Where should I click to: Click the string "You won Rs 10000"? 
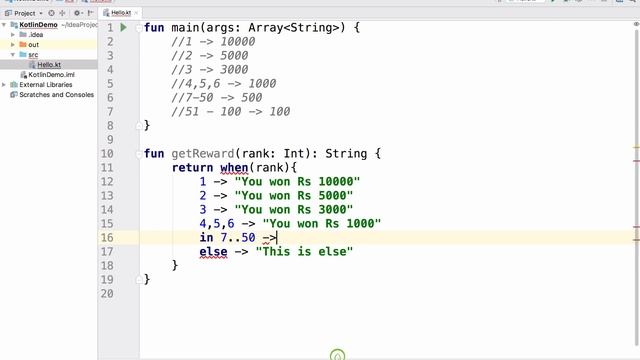(x=298, y=182)
